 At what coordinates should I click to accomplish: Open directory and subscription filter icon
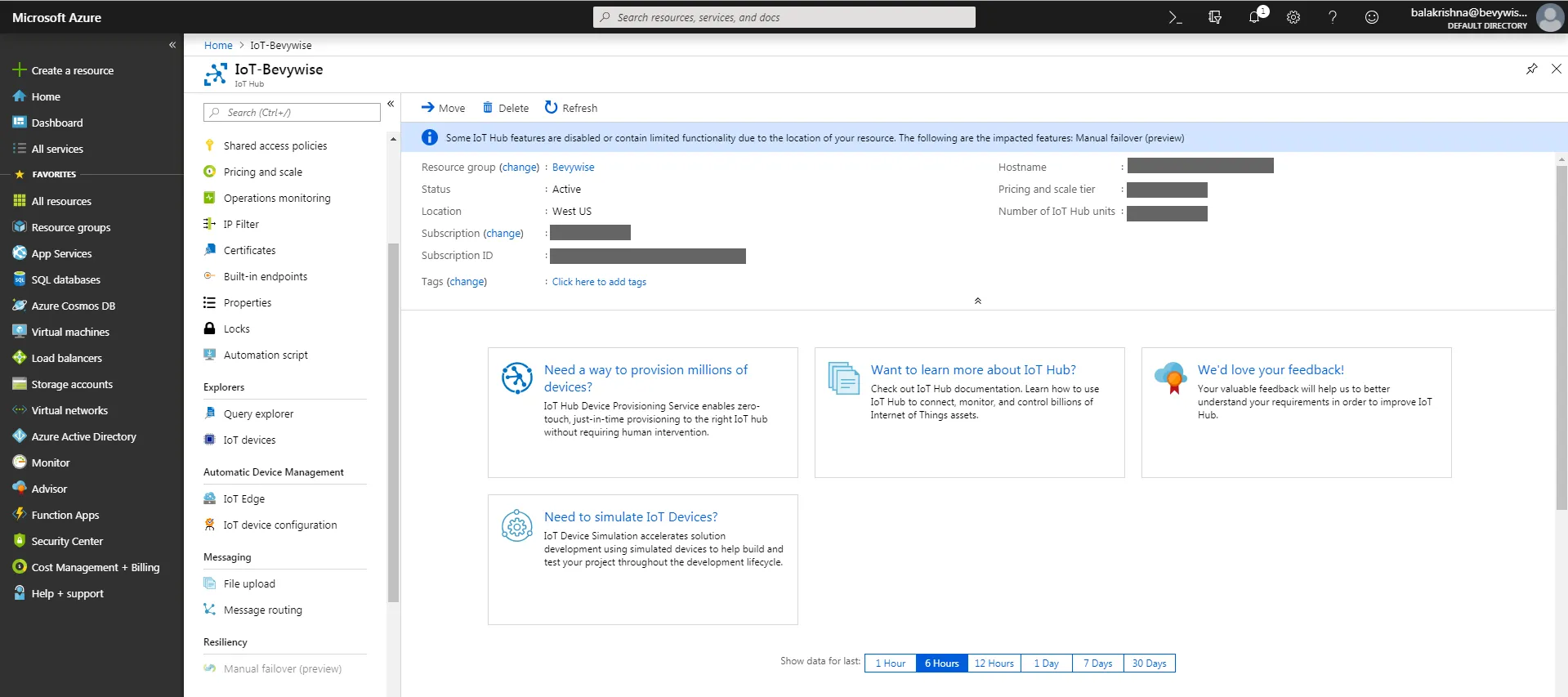point(1215,17)
